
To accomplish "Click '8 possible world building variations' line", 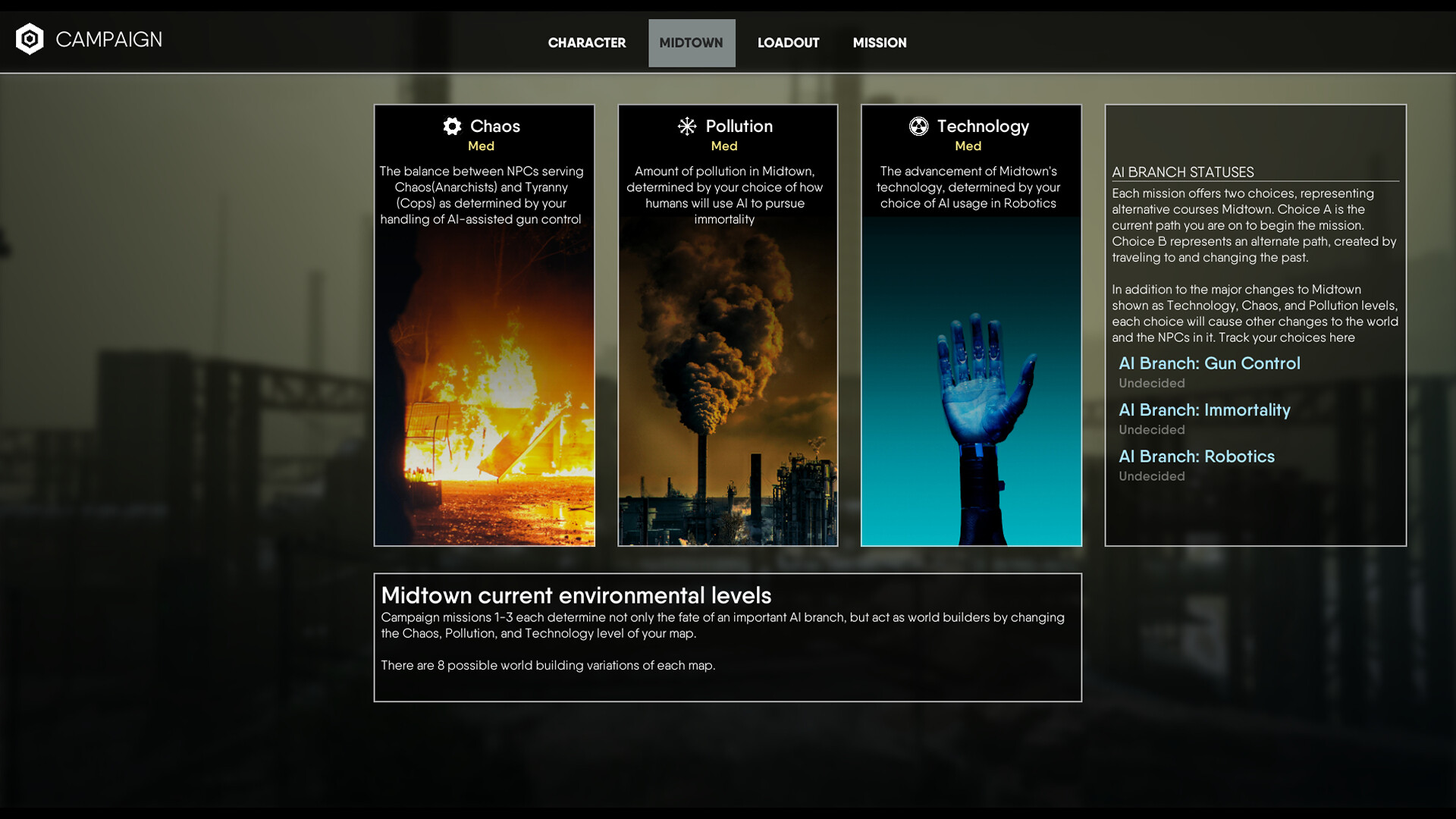I will pos(548,665).
